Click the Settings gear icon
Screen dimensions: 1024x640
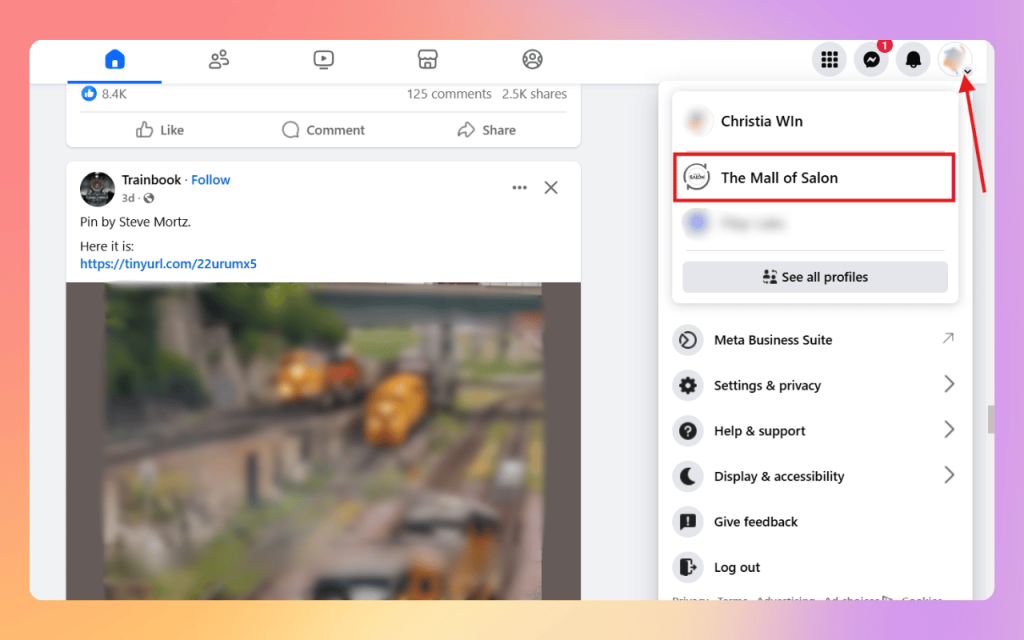[x=688, y=385]
